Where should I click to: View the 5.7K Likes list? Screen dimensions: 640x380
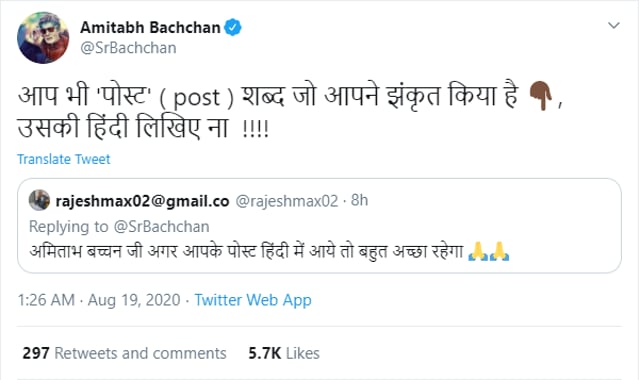(284, 353)
